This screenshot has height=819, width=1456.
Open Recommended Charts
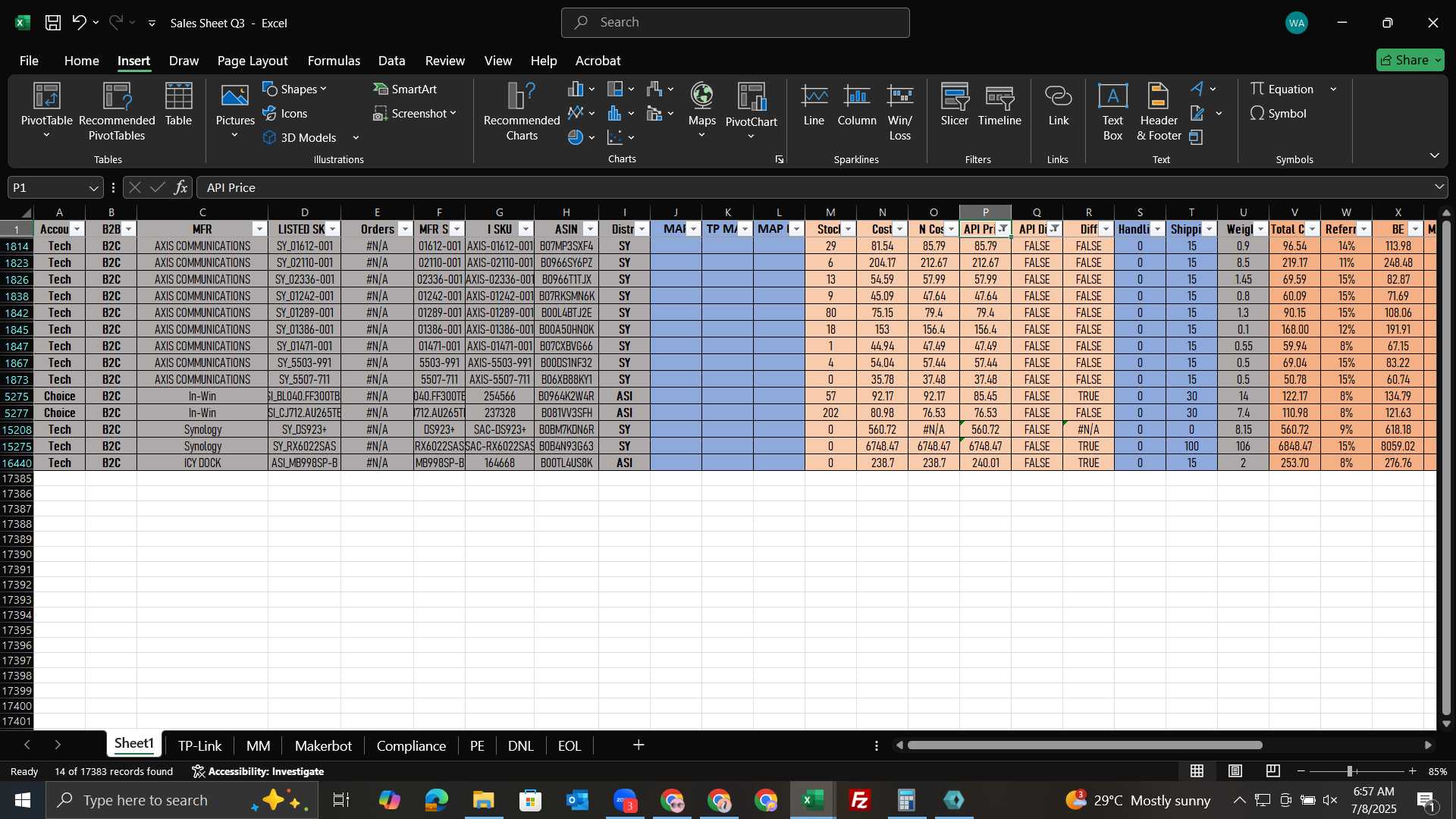(522, 111)
